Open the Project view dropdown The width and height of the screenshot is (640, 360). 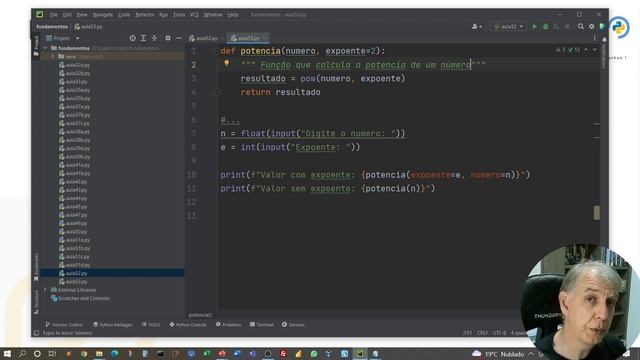coord(62,38)
